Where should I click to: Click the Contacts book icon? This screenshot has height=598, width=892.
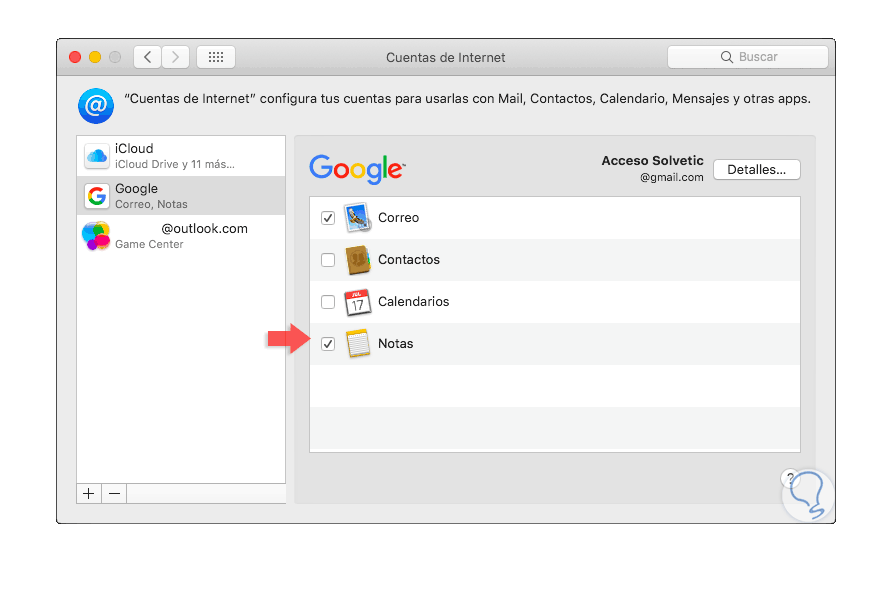(358, 260)
